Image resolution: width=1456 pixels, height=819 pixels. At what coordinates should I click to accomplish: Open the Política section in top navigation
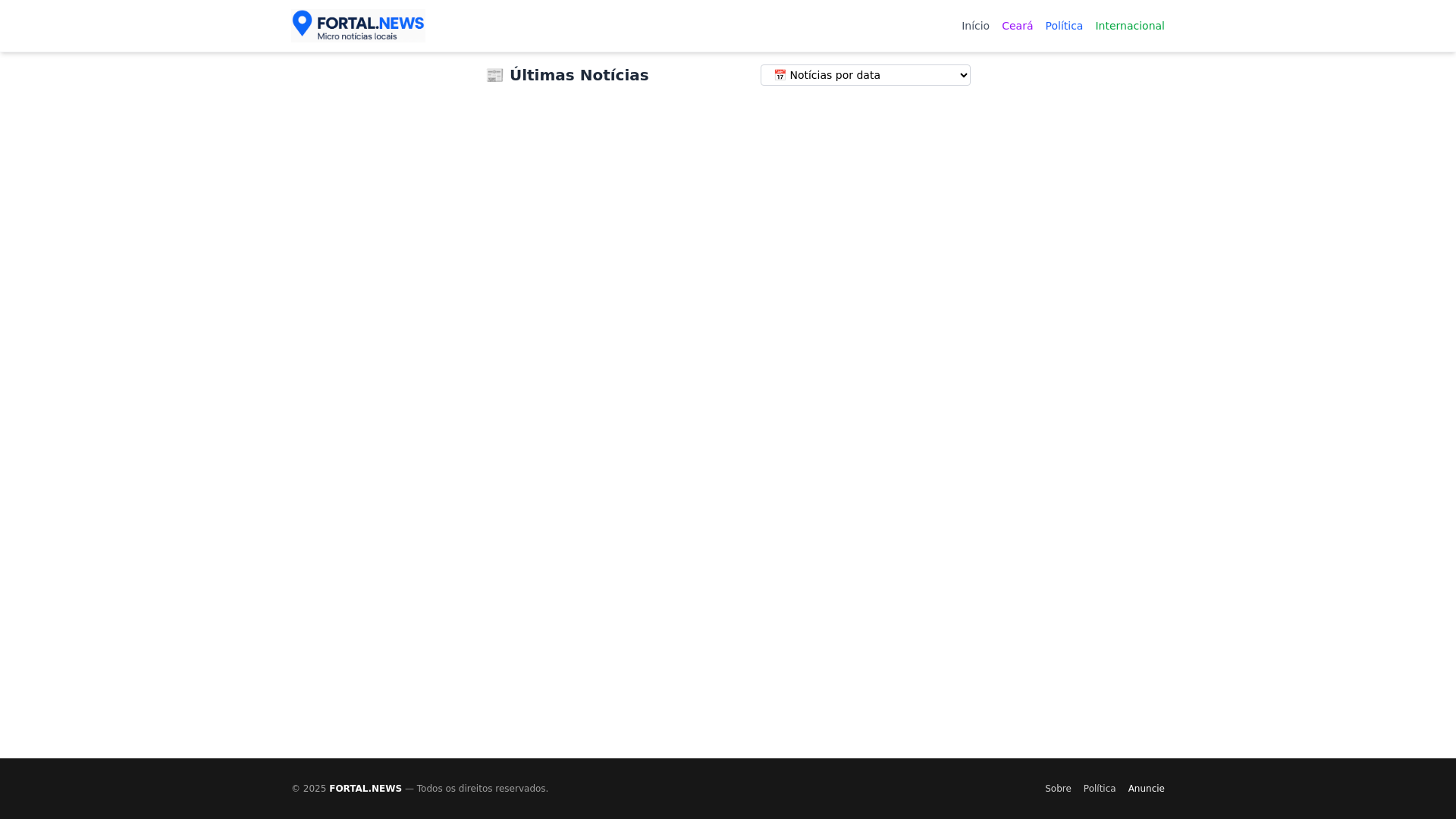pos(1064,26)
